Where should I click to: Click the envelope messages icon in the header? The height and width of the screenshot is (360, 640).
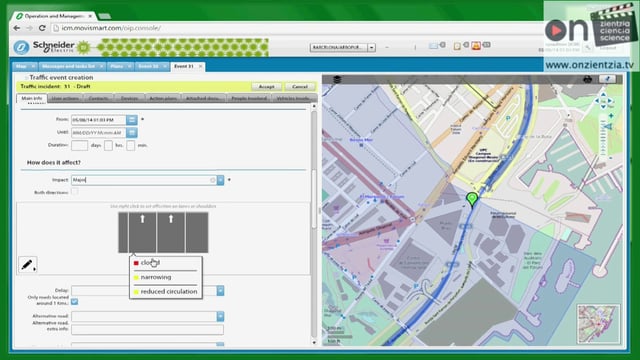(433, 46)
